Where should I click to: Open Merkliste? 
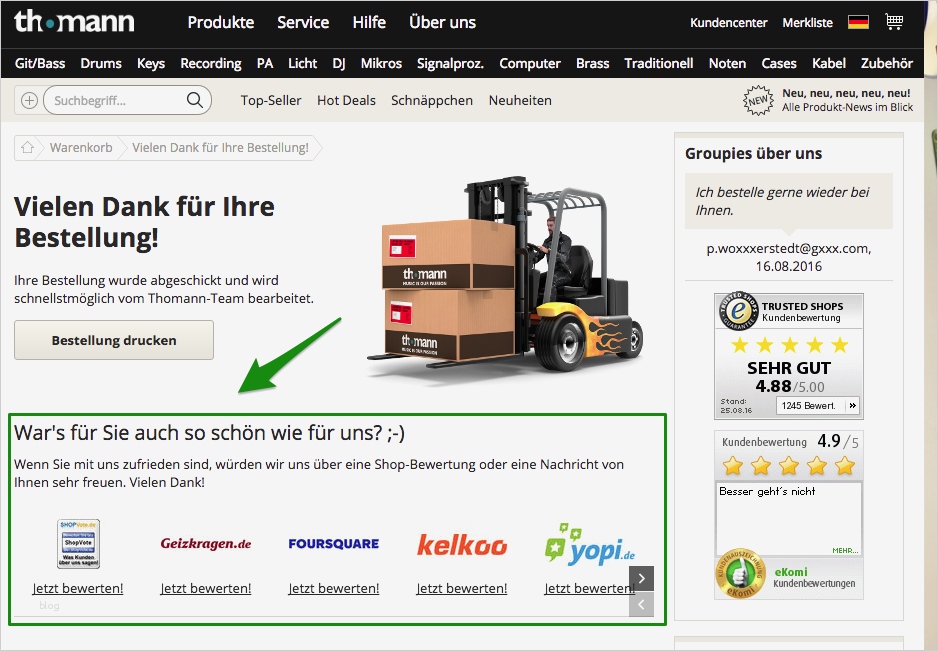808,23
